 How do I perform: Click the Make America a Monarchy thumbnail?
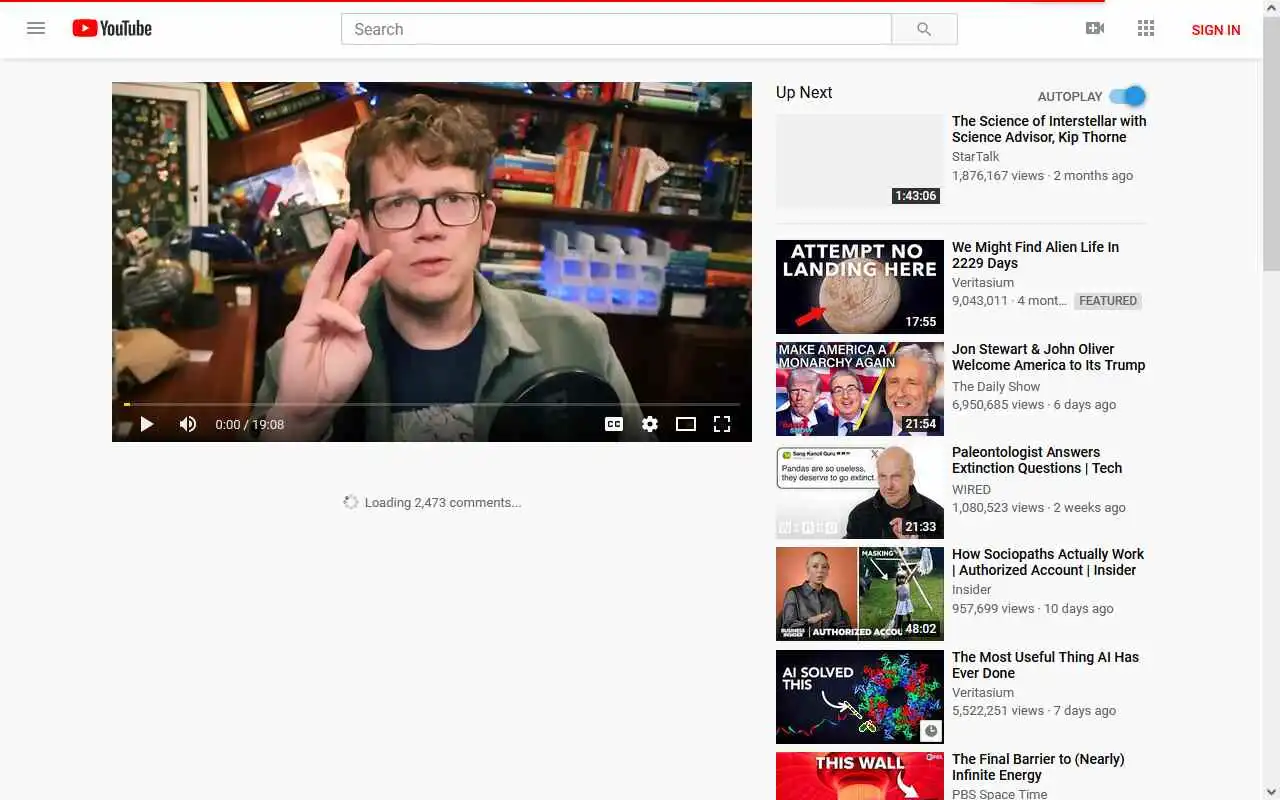(x=860, y=389)
